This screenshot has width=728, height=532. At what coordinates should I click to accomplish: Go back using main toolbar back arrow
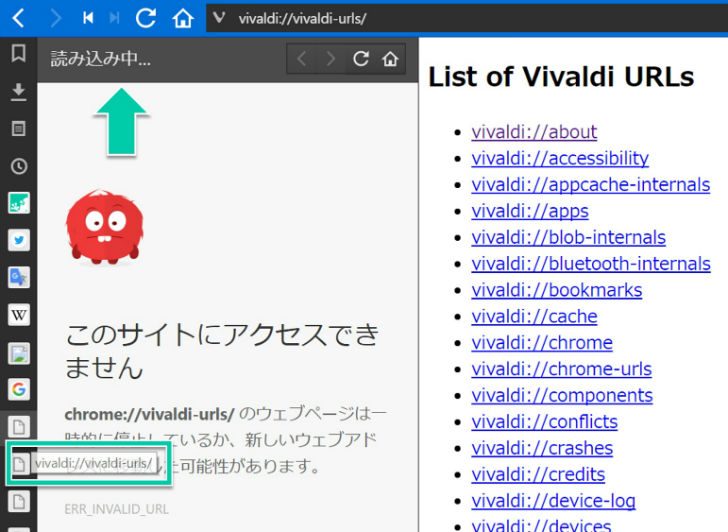pyautogui.click(x=19, y=19)
